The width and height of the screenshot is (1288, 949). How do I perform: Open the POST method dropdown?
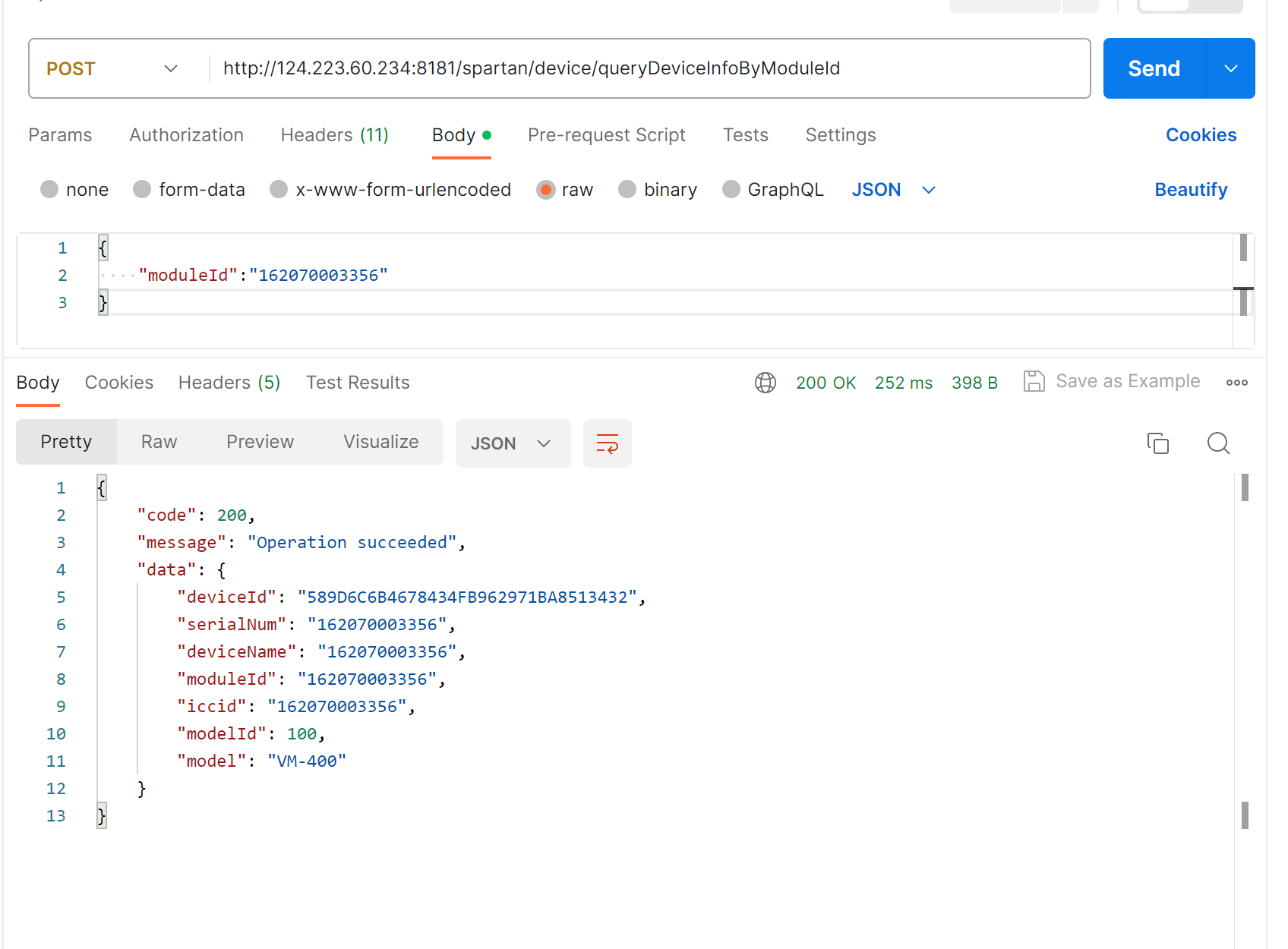point(112,68)
